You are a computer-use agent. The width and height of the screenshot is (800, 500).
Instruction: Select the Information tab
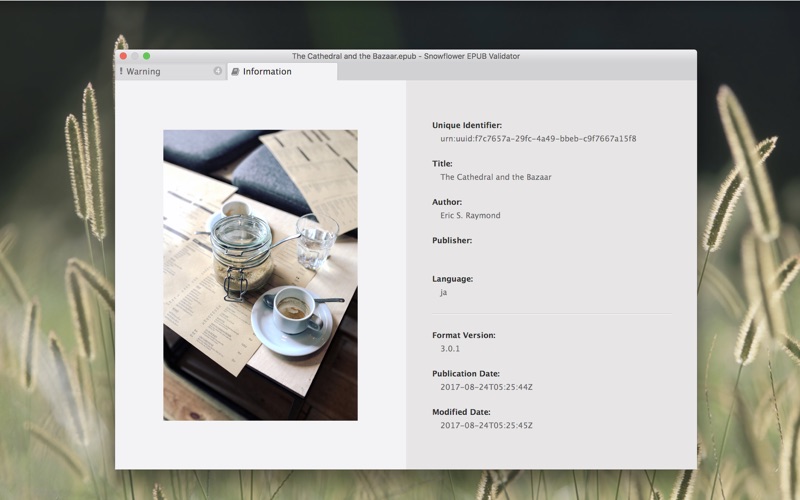click(282, 71)
